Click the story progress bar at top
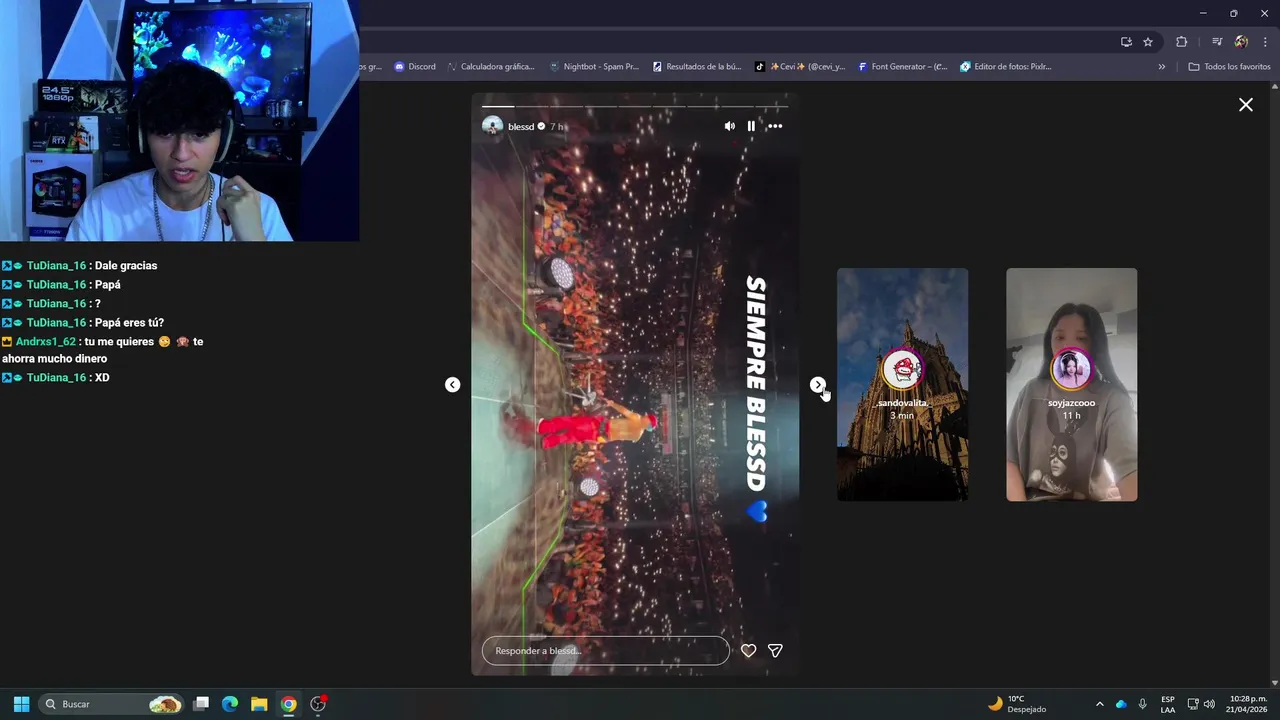The width and height of the screenshot is (1280, 720). (635, 106)
